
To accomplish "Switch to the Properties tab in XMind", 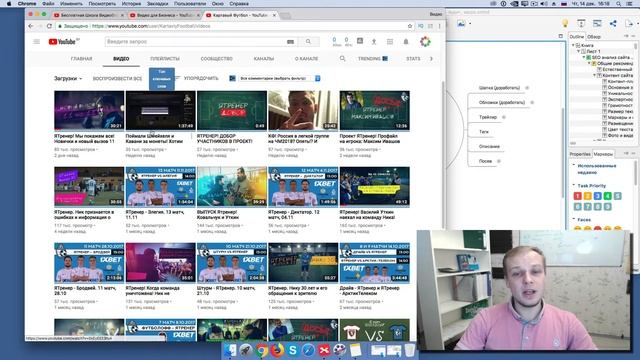I will point(580,154).
